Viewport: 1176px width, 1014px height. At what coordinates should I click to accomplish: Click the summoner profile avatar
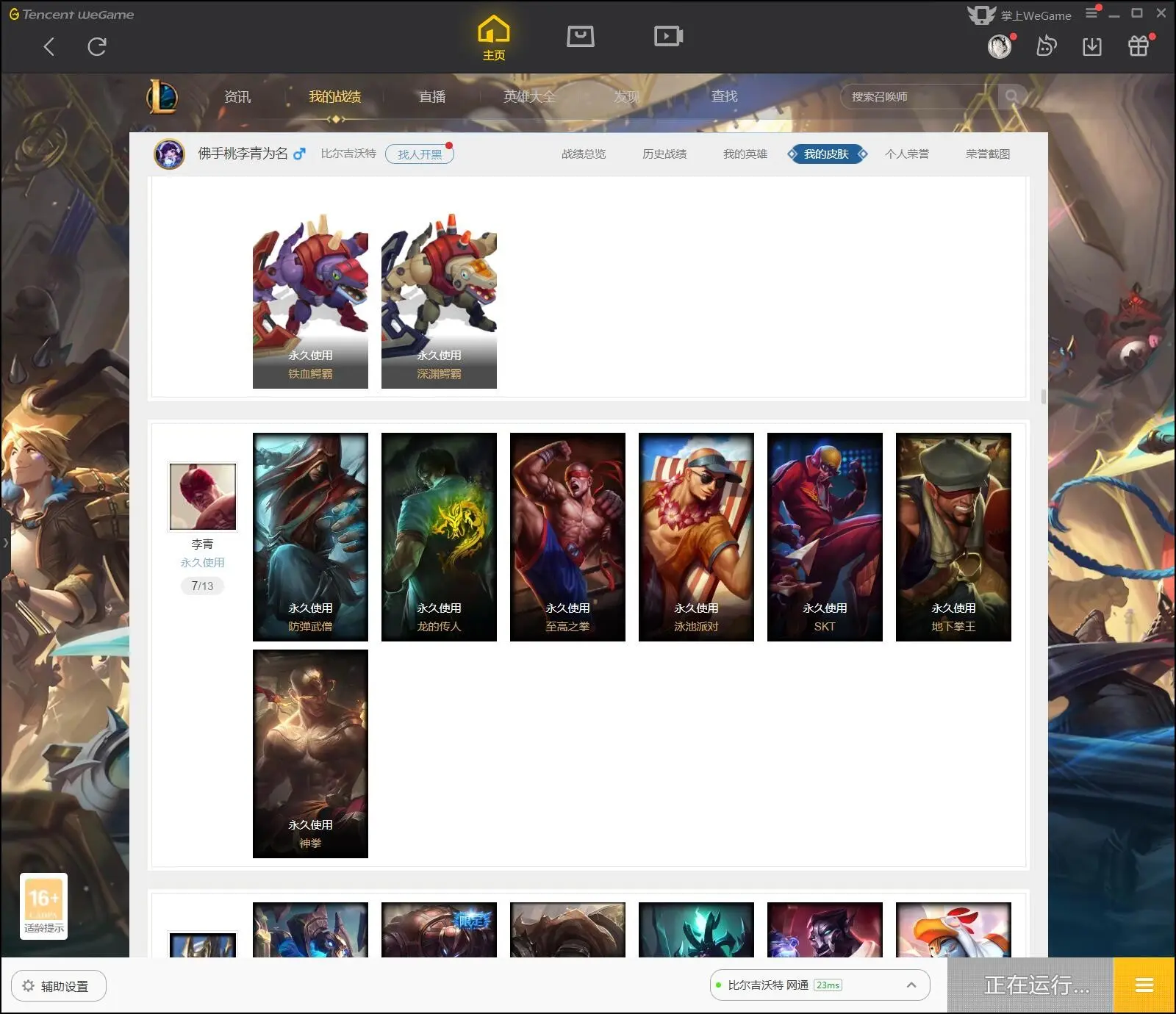pos(169,154)
